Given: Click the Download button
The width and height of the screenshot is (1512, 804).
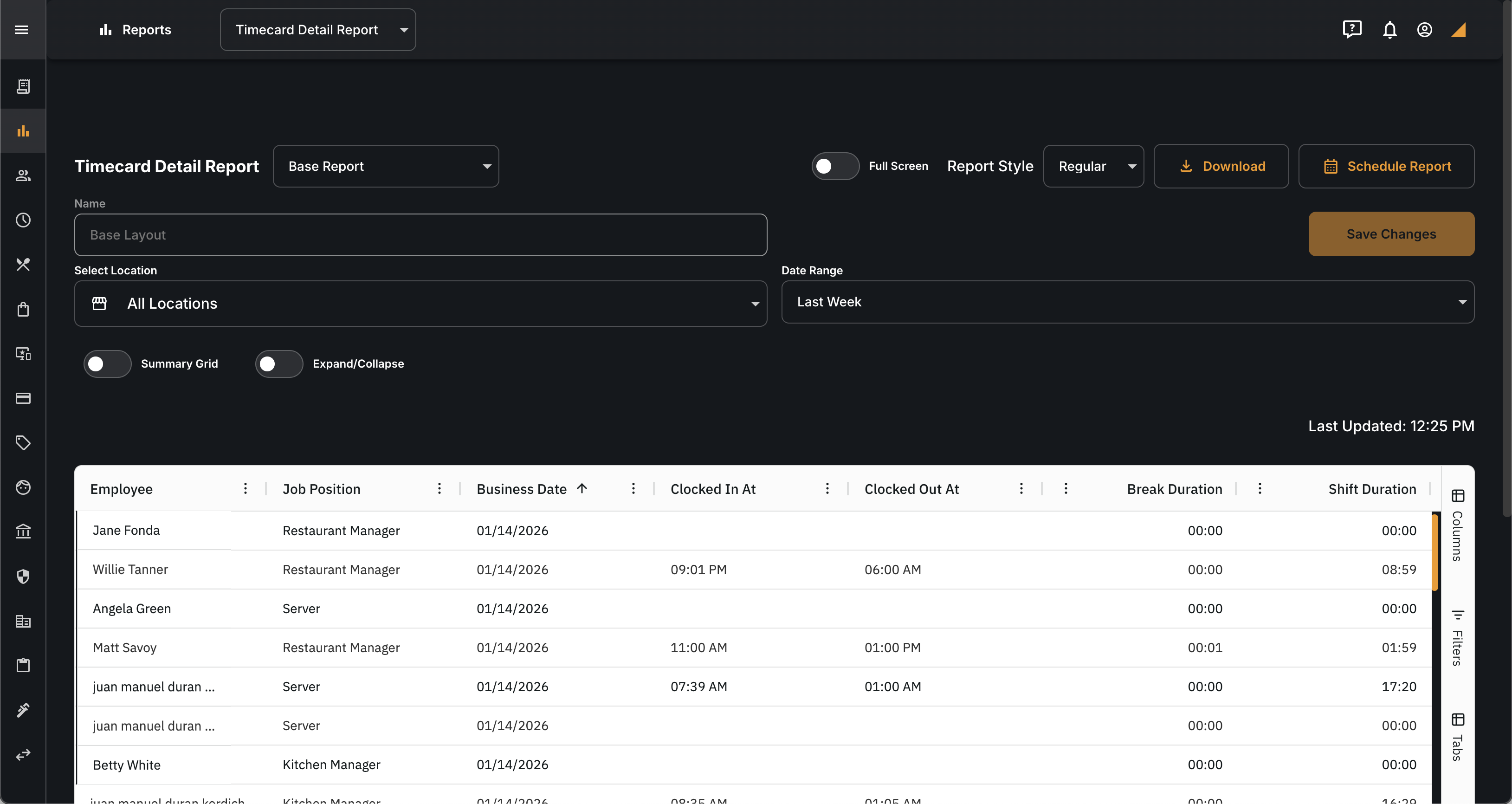Looking at the screenshot, I should click(1221, 166).
